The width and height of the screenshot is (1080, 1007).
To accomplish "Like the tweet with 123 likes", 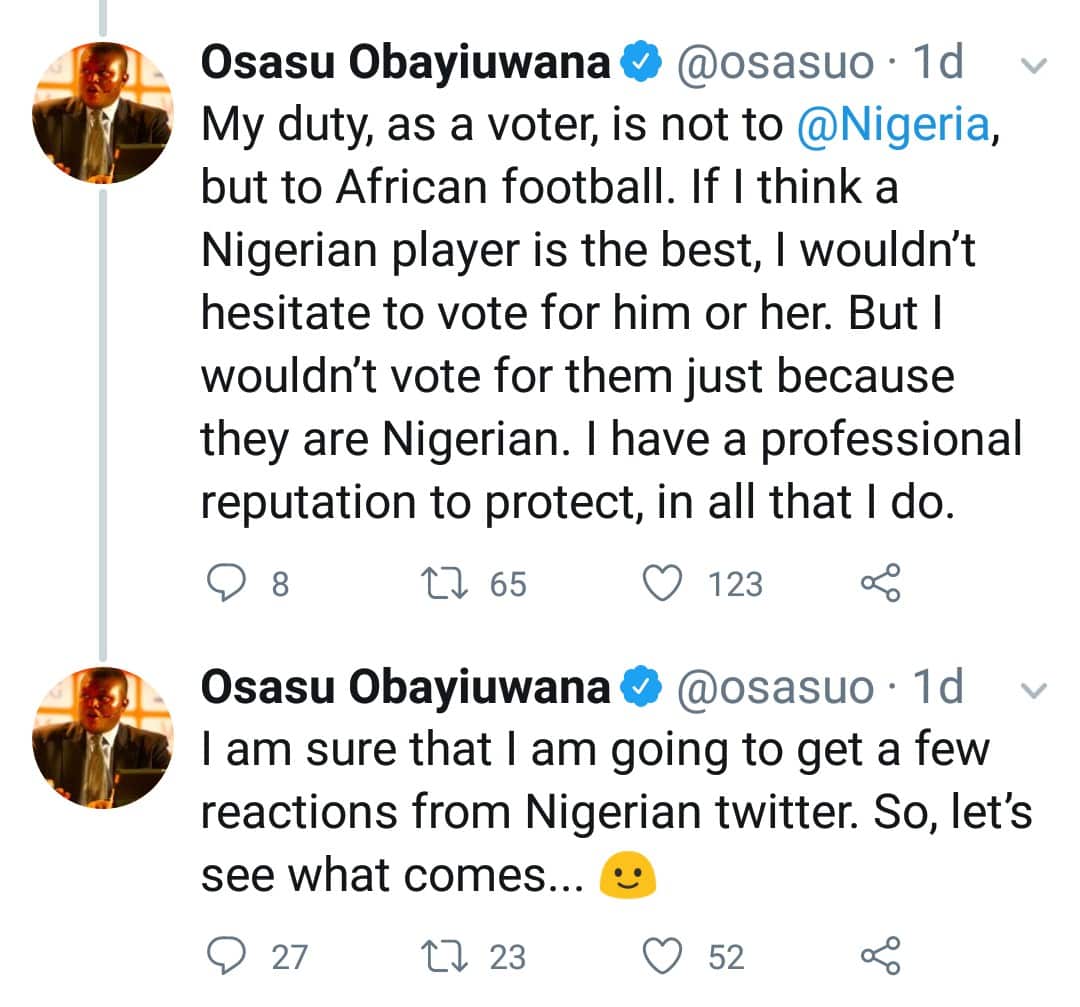I will click(x=660, y=583).
